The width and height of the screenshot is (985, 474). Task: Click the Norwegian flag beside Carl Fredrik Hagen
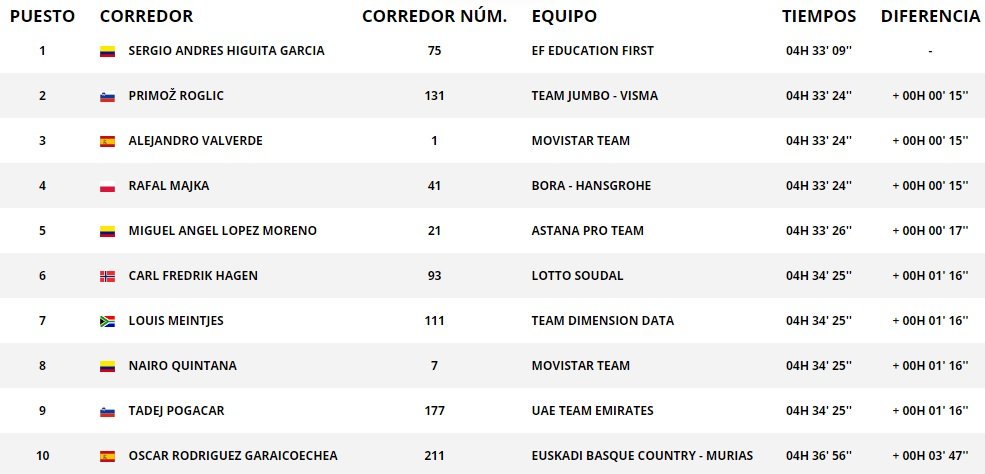pos(107,276)
